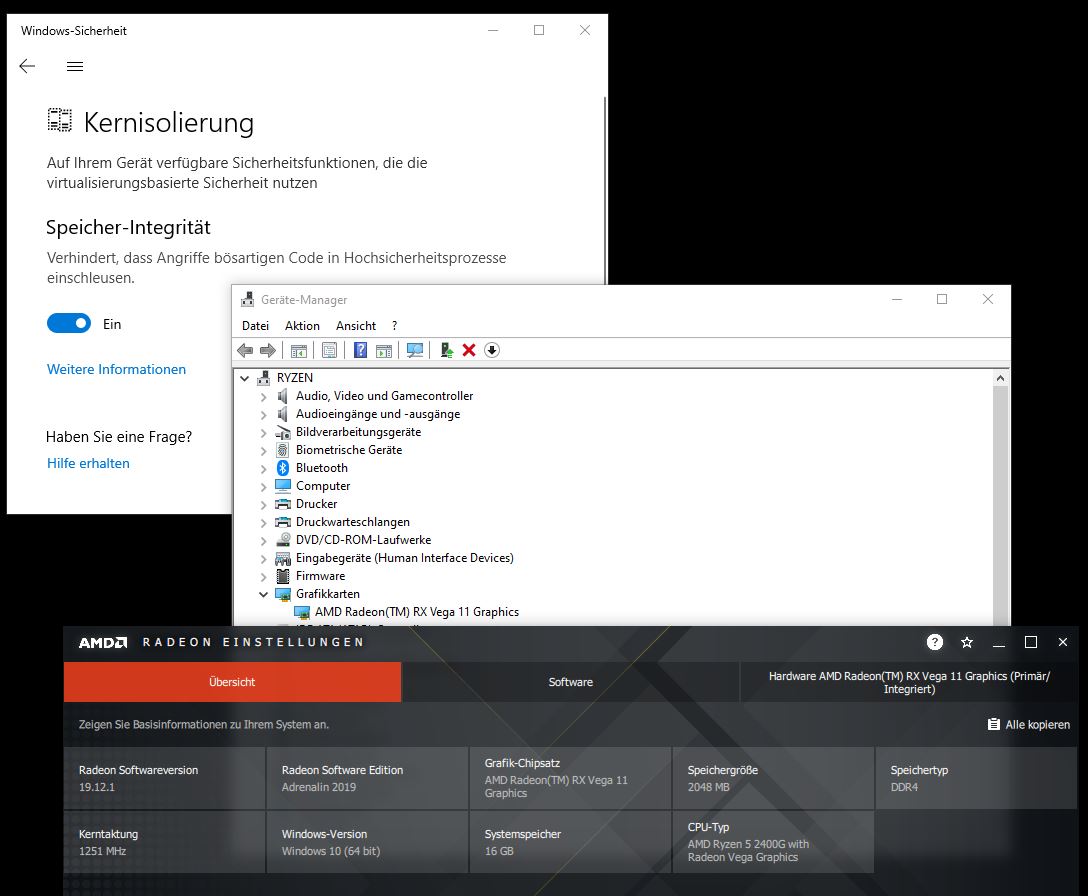Click the forward arrow in Geräte-Manager toolbar
The width and height of the screenshot is (1088, 896).
click(267, 350)
